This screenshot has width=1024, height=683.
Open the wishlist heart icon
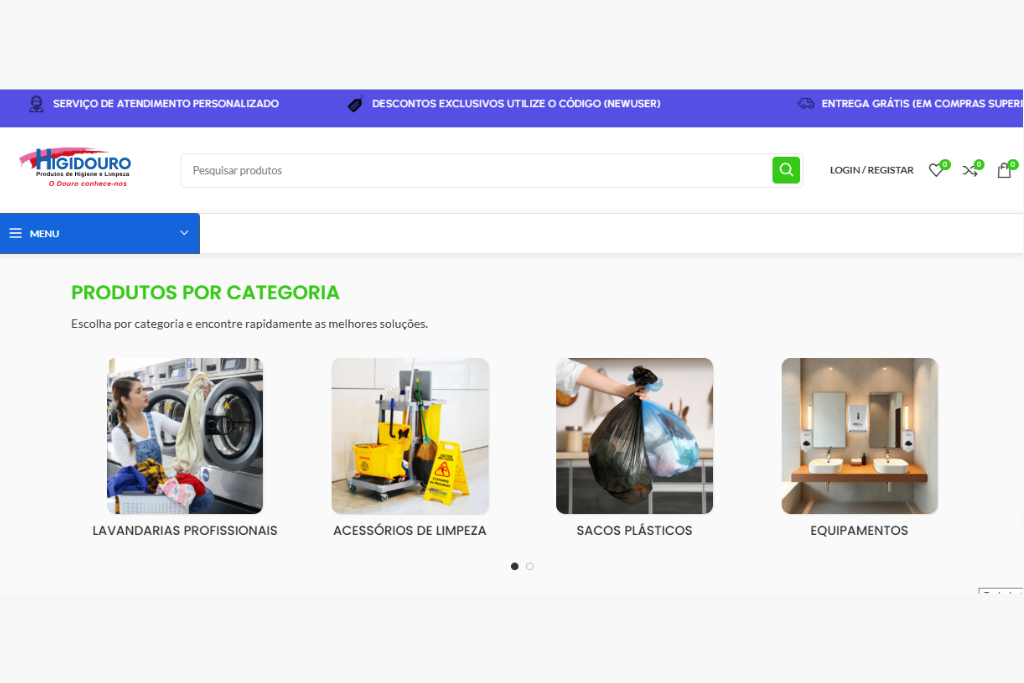click(x=936, y=170)
